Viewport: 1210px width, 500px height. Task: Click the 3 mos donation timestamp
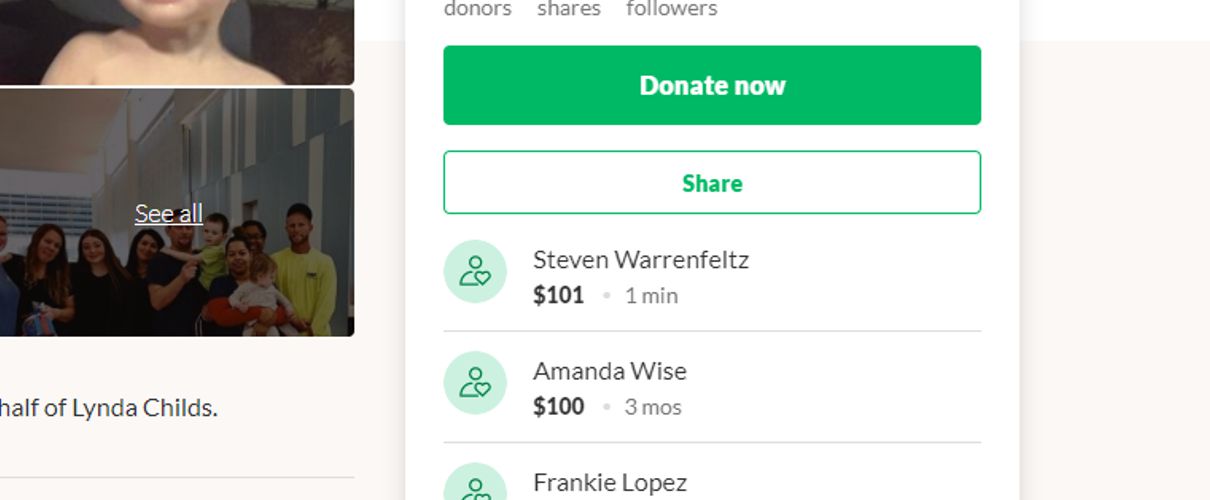pos(653,407)
